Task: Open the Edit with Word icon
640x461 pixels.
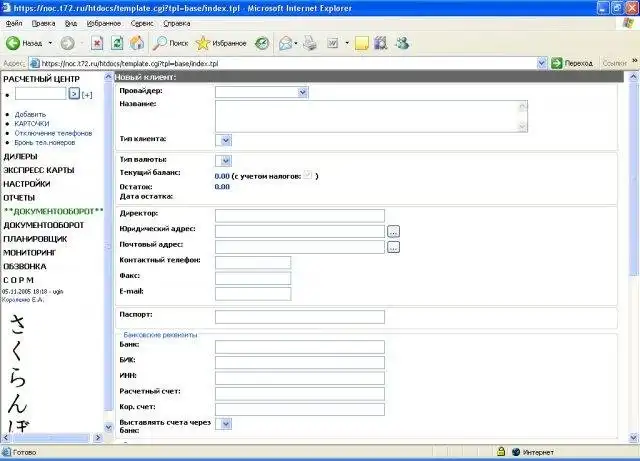Action: 333,43
